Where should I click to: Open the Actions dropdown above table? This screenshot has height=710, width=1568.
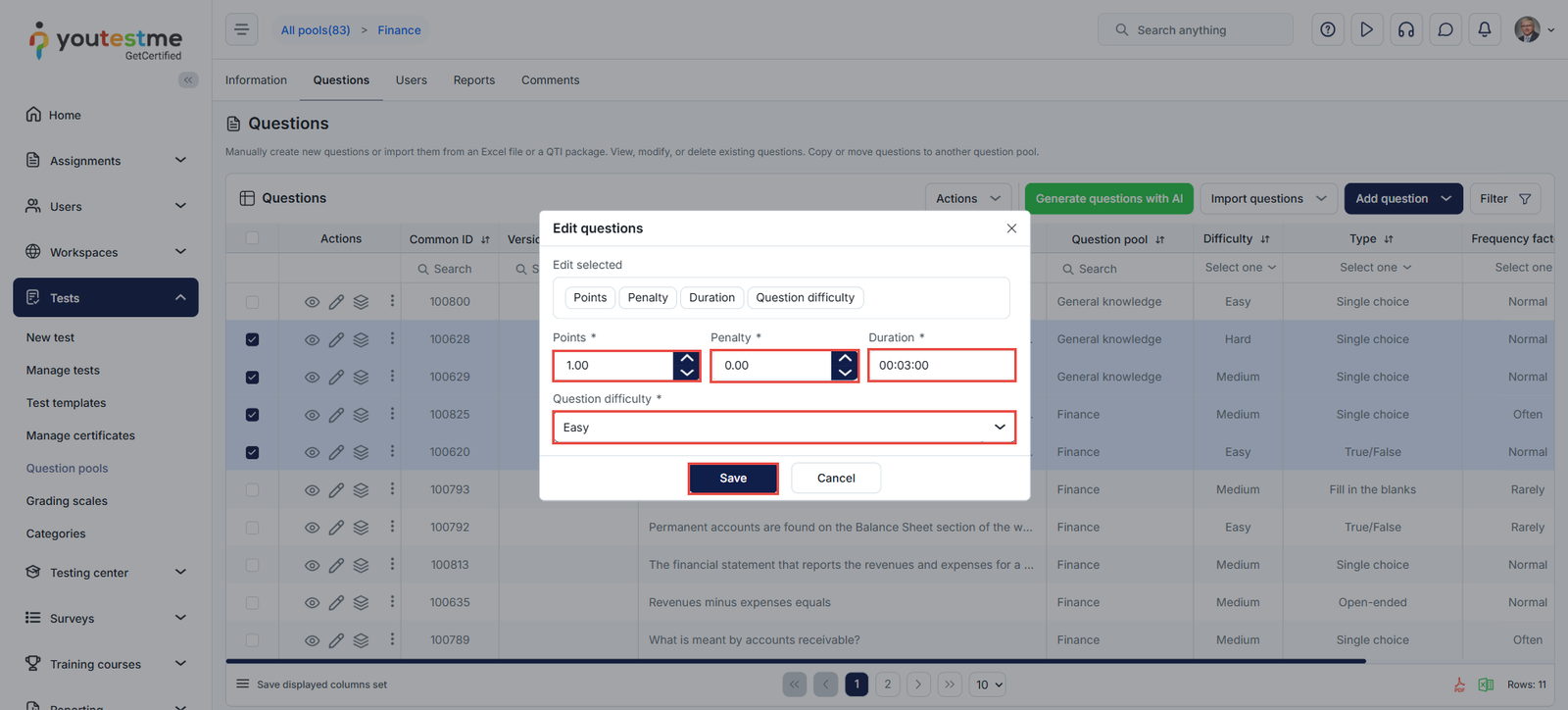pyautogui.click(x=968, y=198)
